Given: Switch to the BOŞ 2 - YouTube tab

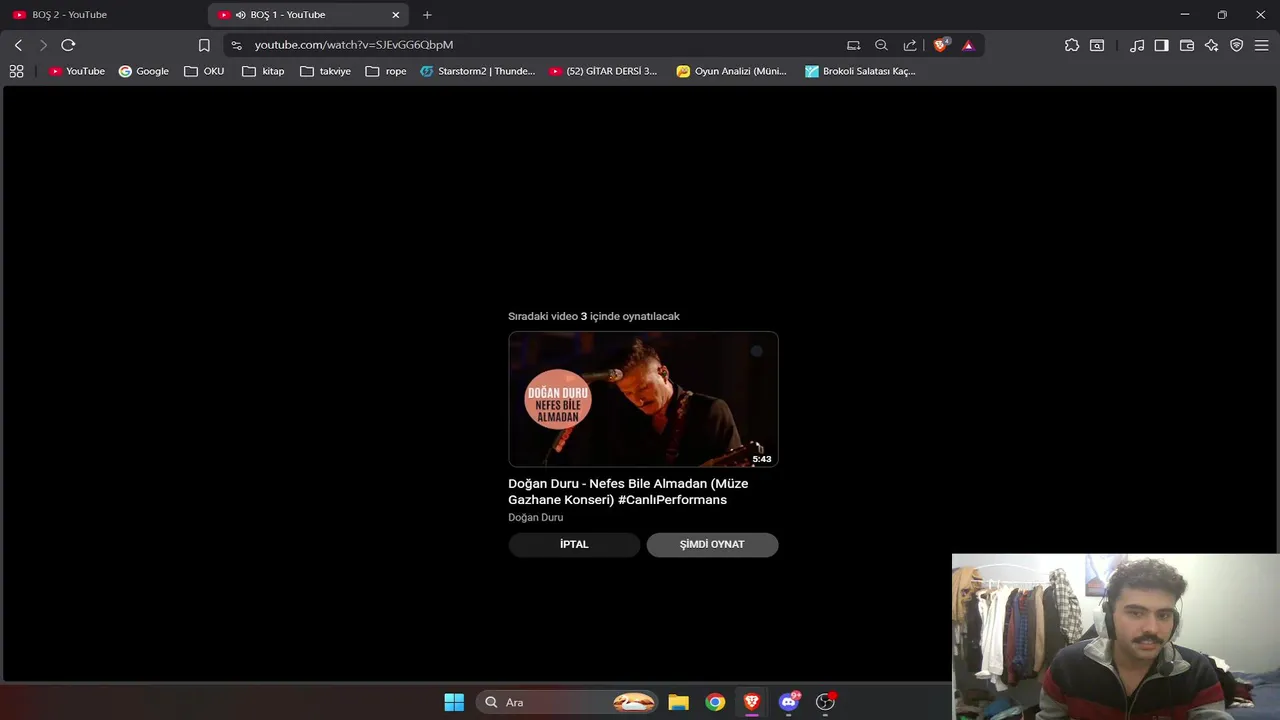Looking at the screenshot, I should (103, 15).
